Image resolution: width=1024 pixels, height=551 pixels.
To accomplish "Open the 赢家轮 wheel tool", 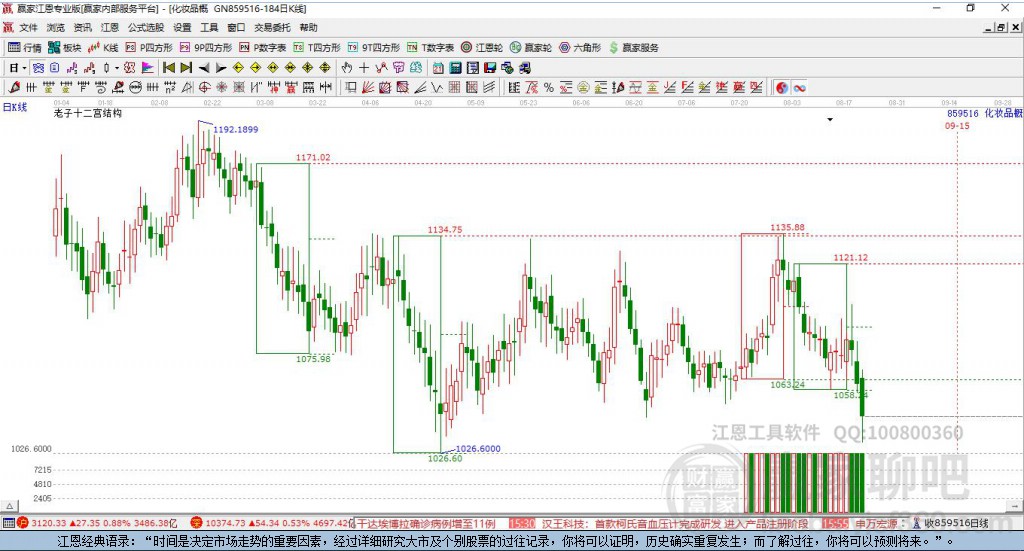I will click(x=531, y=48).
